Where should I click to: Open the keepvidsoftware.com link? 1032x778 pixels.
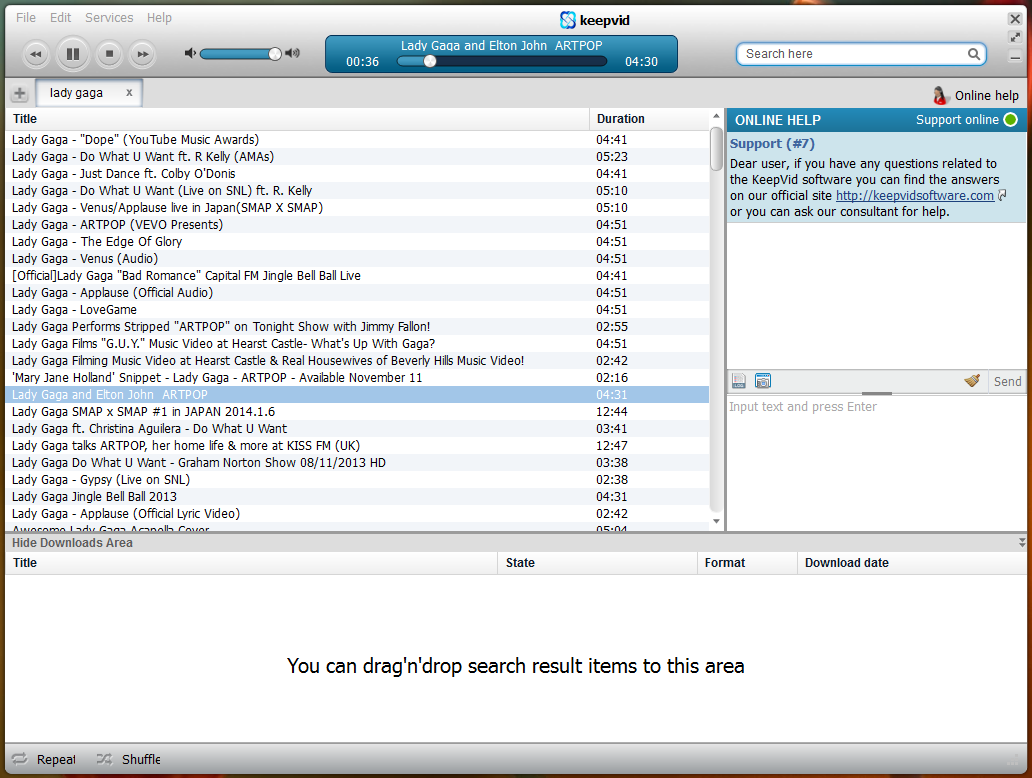[915, 195]
